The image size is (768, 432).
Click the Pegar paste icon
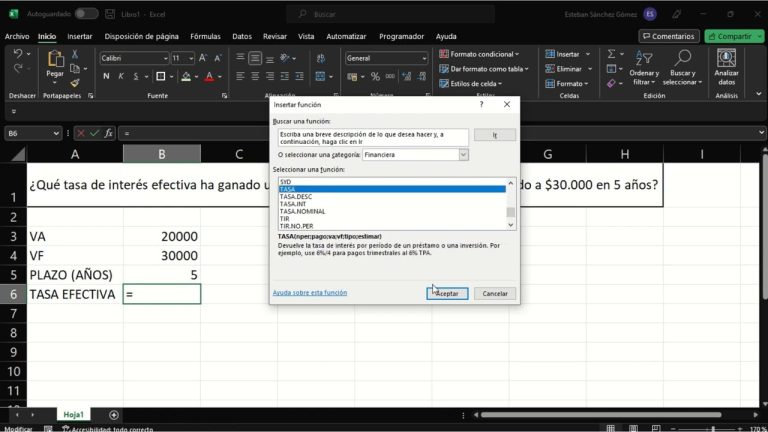pyautogui.click(x=55, y=60)
